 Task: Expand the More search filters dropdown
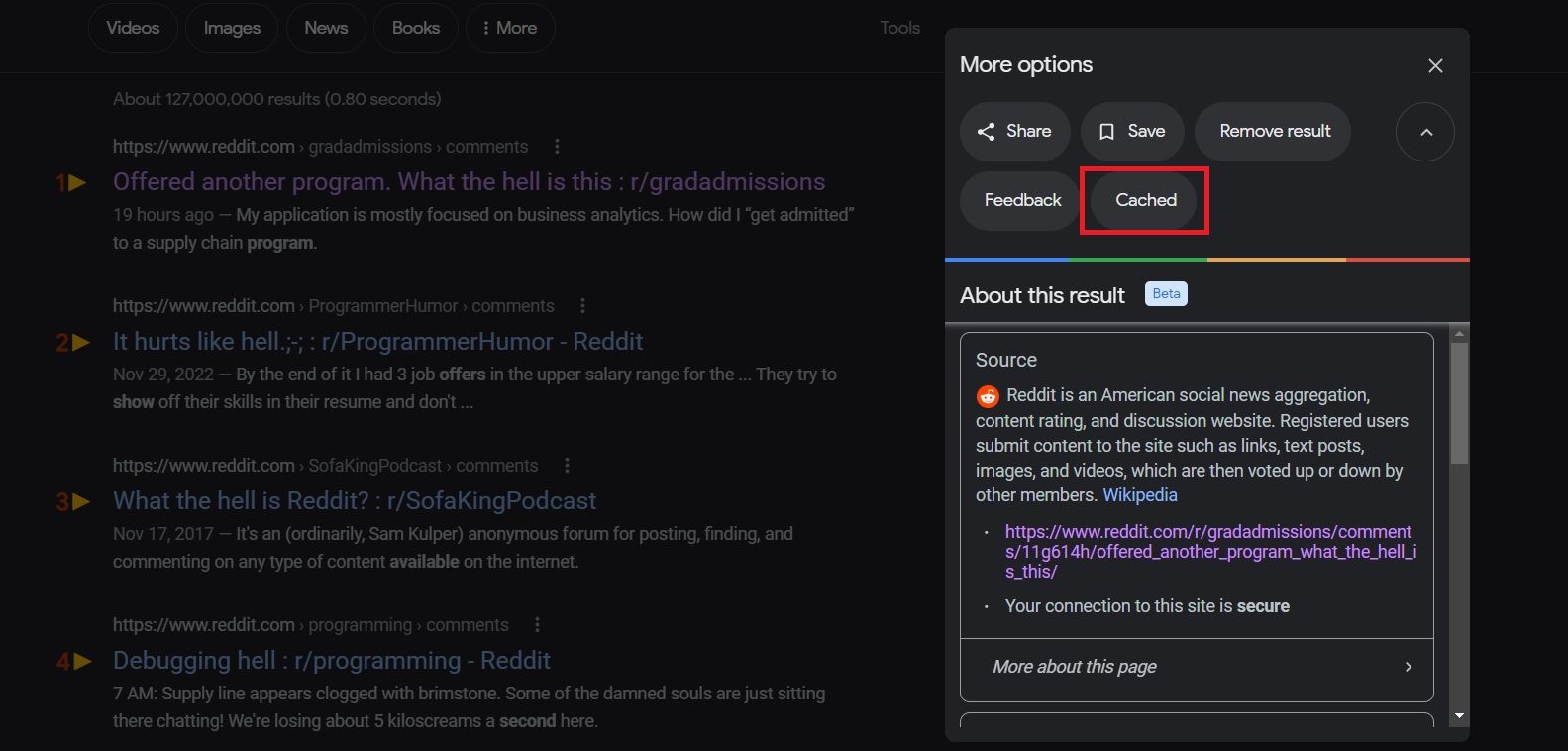510,28
